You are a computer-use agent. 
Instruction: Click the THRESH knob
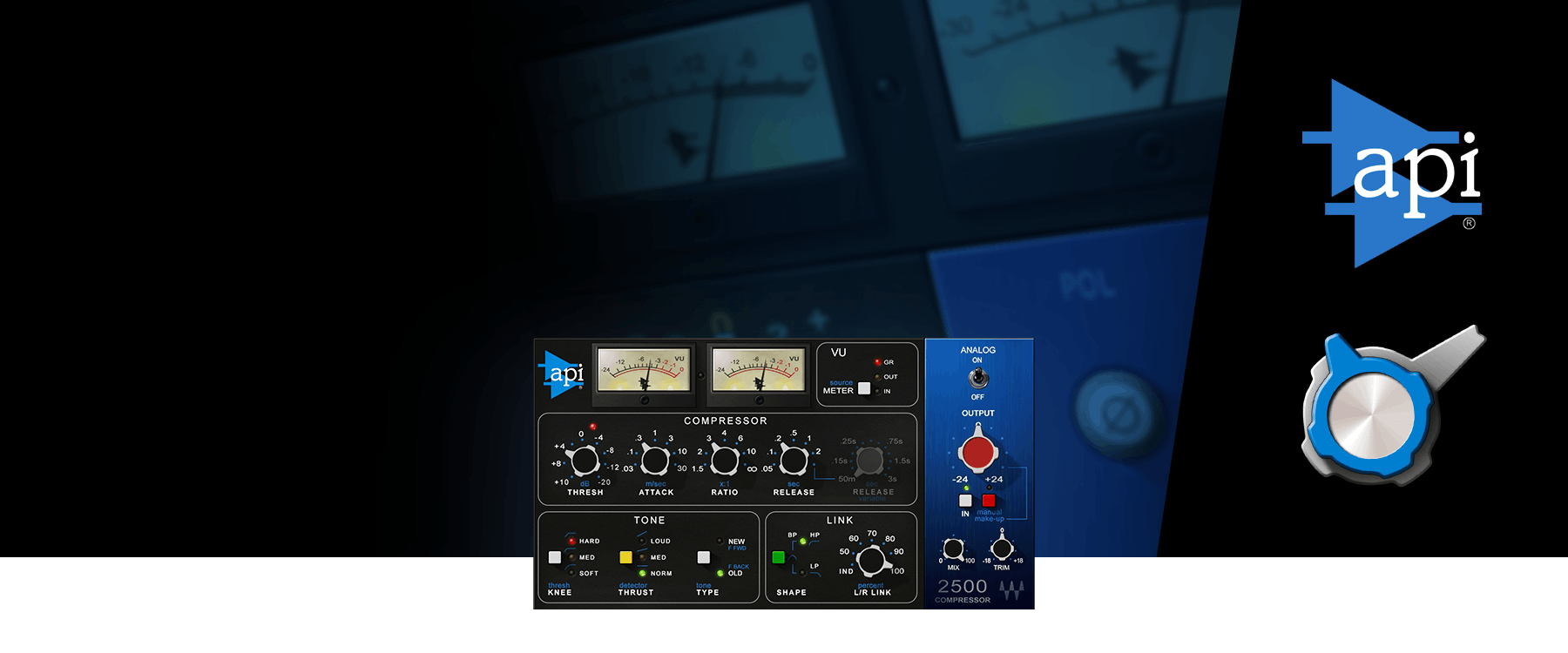[585, 460]
